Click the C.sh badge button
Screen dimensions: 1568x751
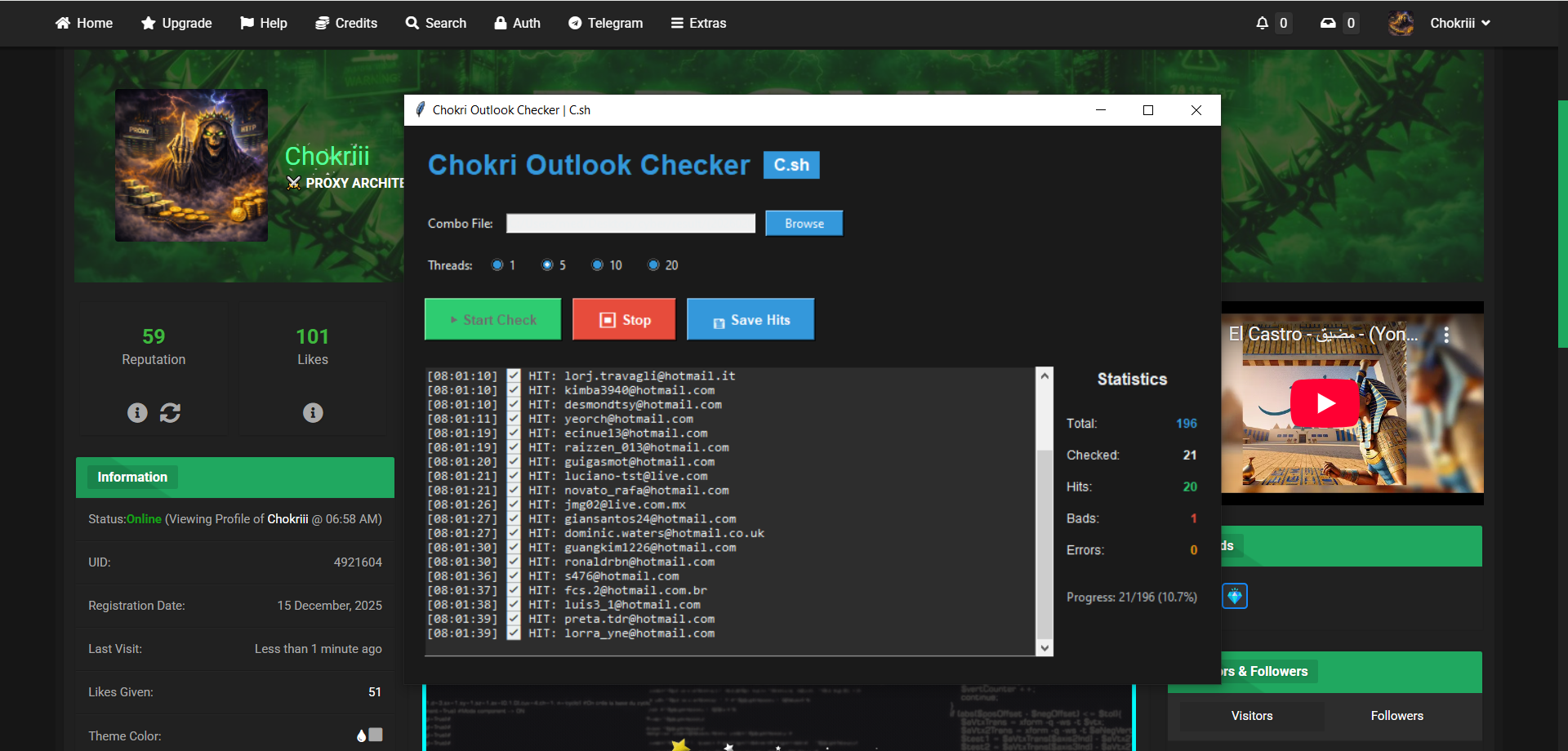click(791, 165)
